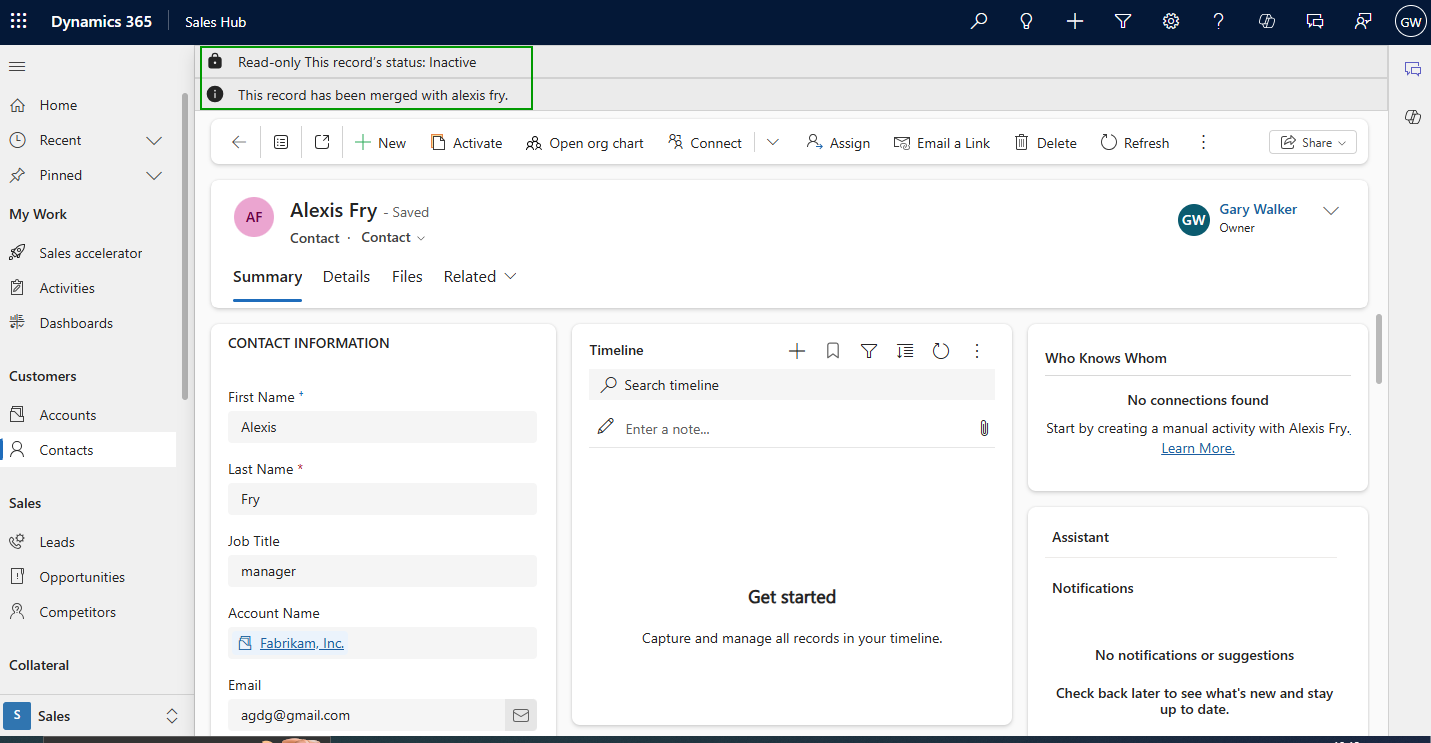The image size is (1431, 743).
Task: Click the Advanced Find filter icon
Action: [x=1123, y=21]
